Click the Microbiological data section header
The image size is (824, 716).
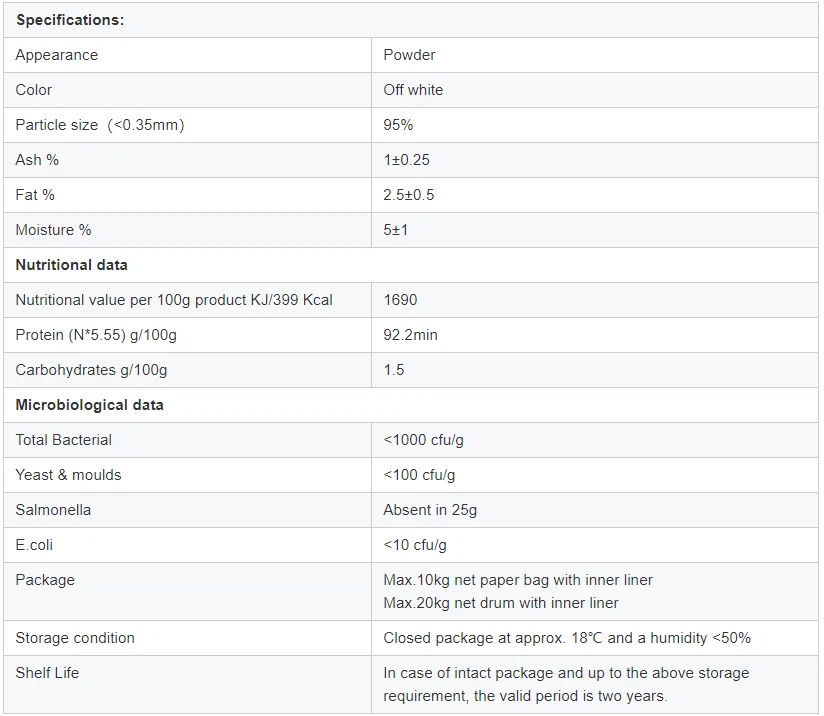pyautogui.click(x=89, y=405)
